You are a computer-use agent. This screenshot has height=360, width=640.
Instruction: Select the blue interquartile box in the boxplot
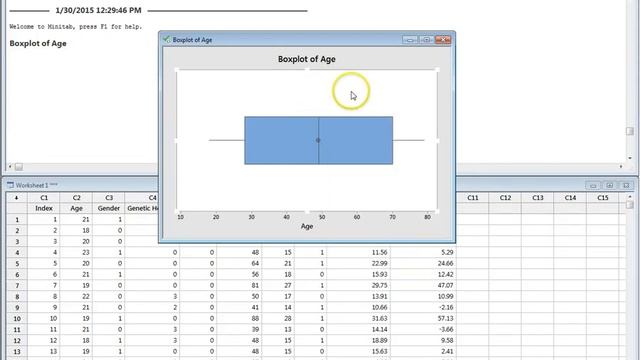point(318,140)
